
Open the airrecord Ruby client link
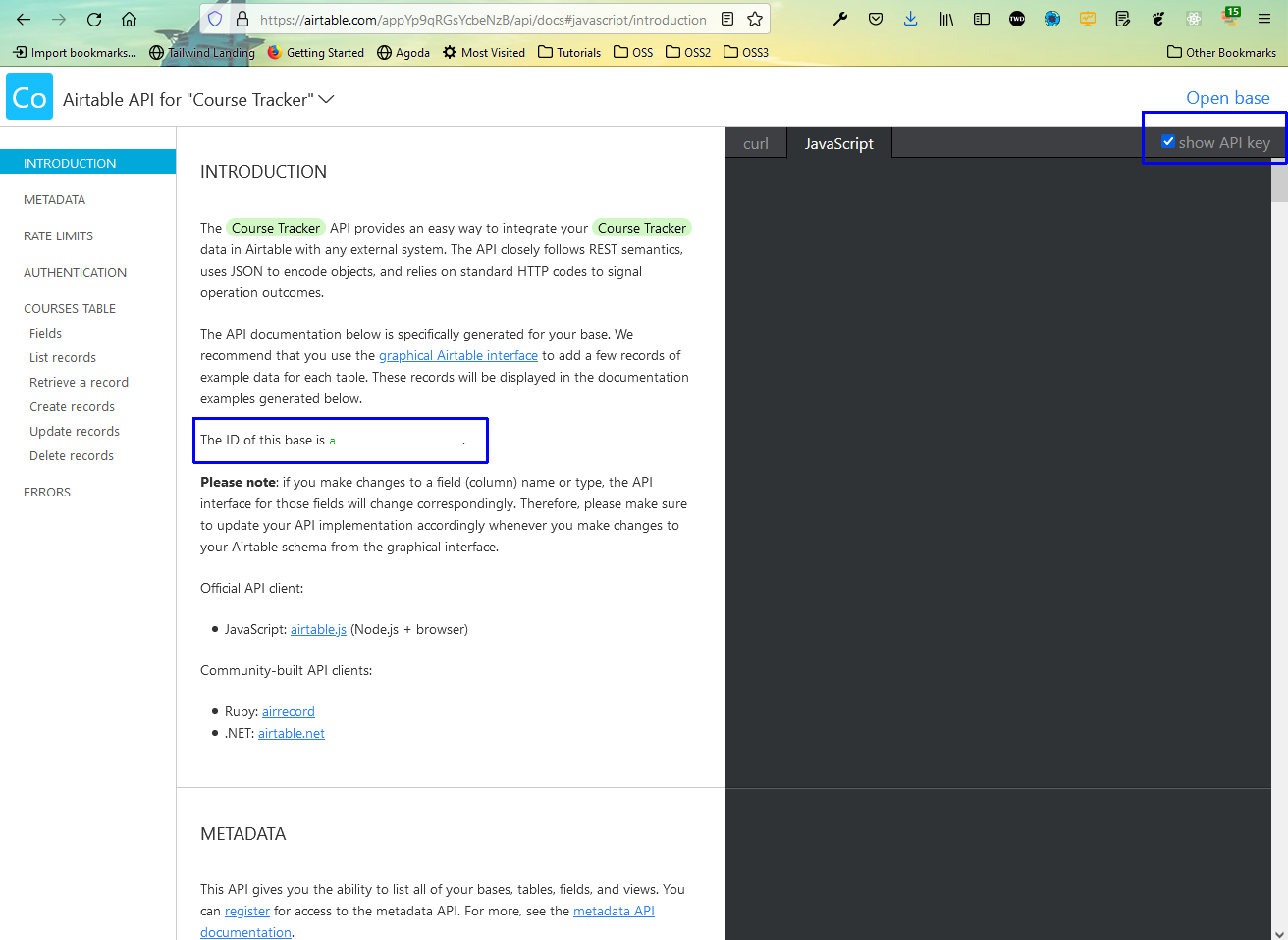289,711
